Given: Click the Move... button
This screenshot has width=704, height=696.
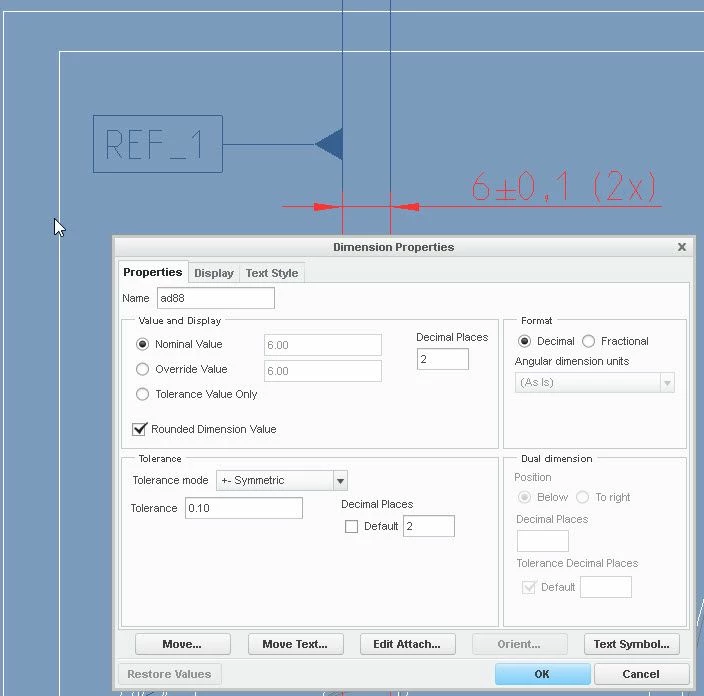Looking at the screenshot, I should coord(182,644).
